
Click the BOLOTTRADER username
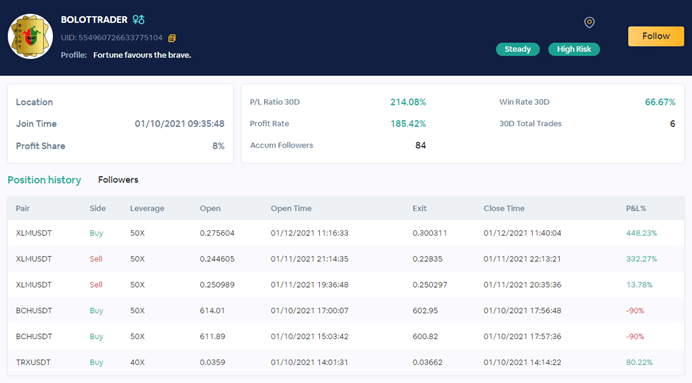94,20
